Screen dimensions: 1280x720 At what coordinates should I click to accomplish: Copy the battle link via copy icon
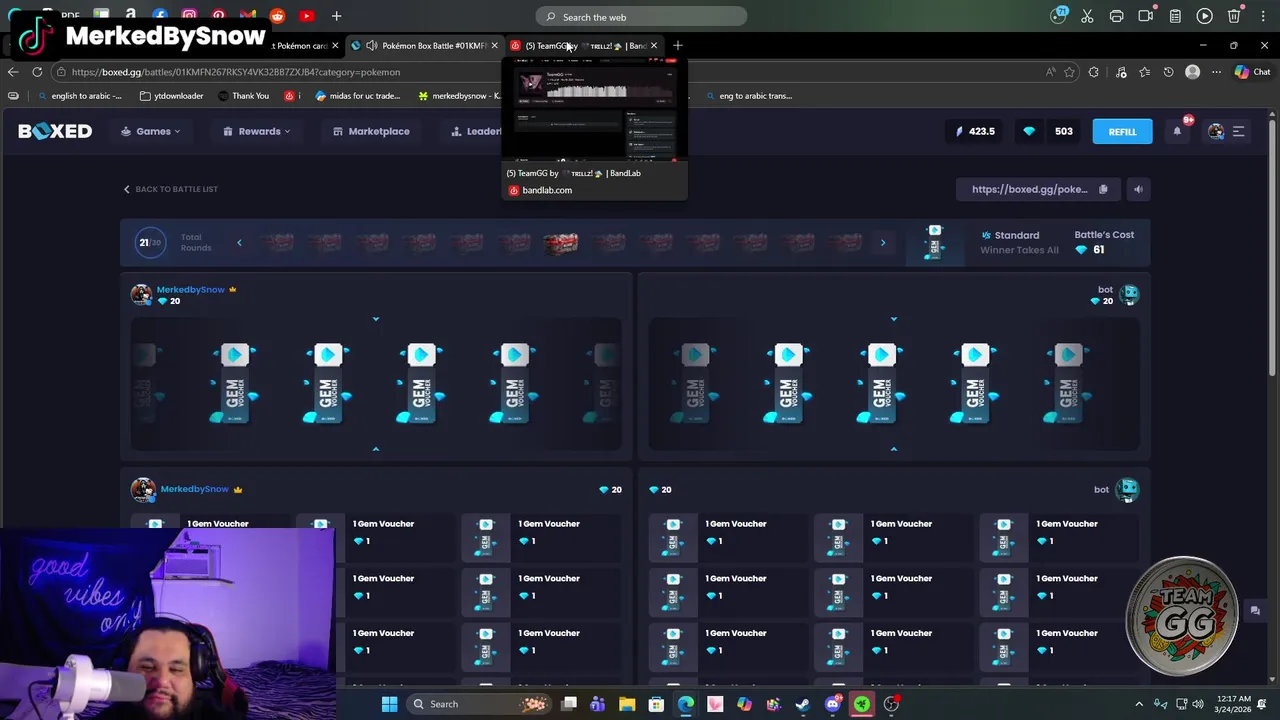pyautogui.click(x=1103, y=189)
